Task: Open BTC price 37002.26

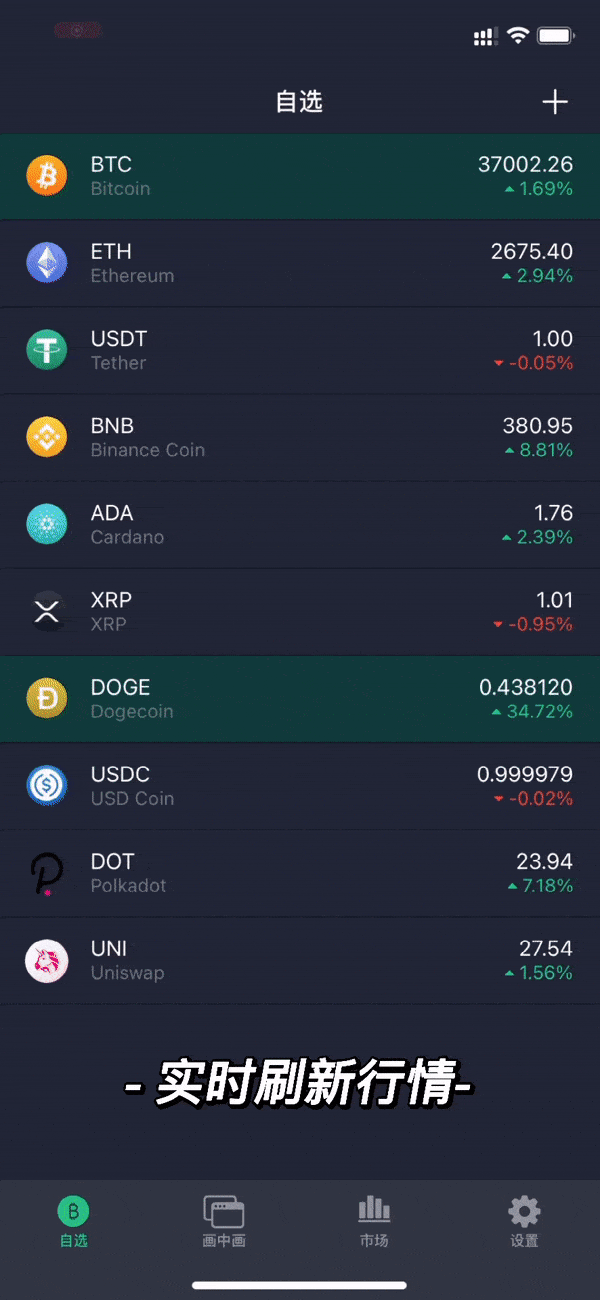Action: [525, 164]
